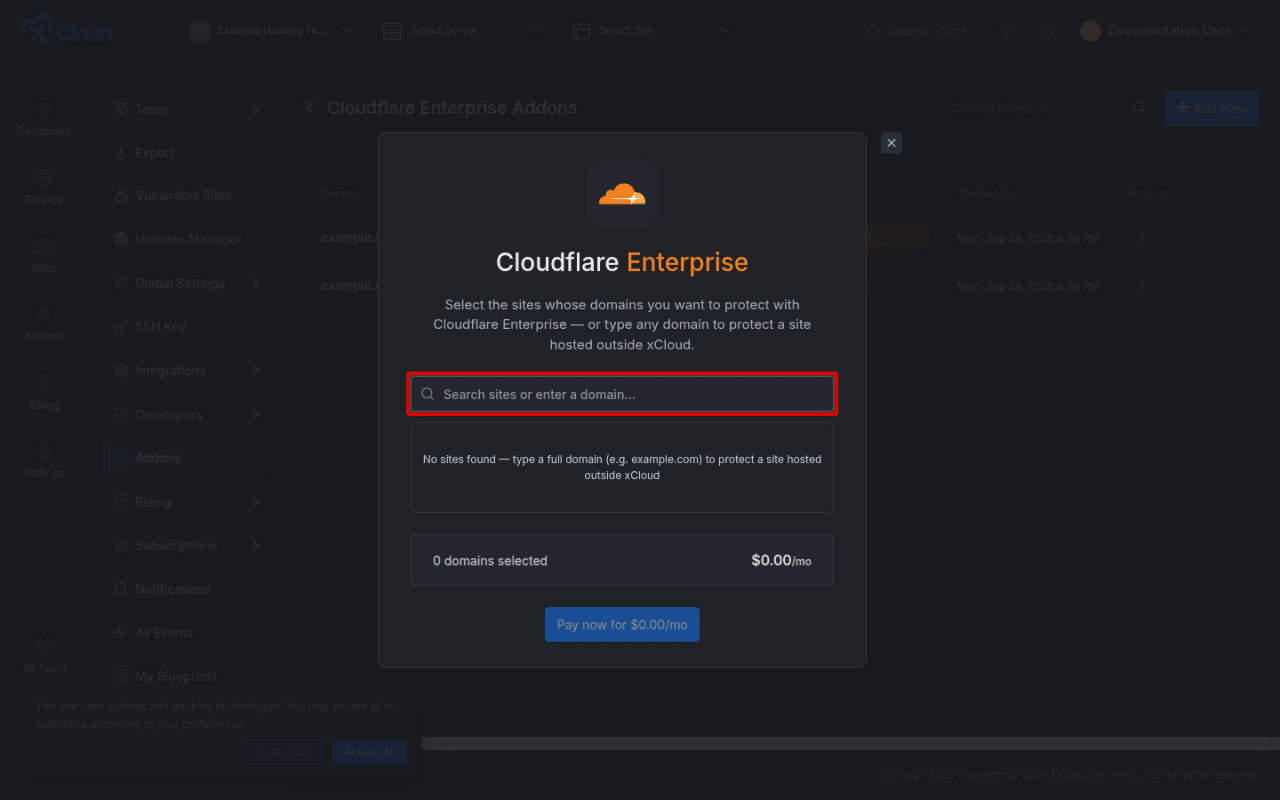Click the Vulnerable Sites bug icon

coord(121,196)
